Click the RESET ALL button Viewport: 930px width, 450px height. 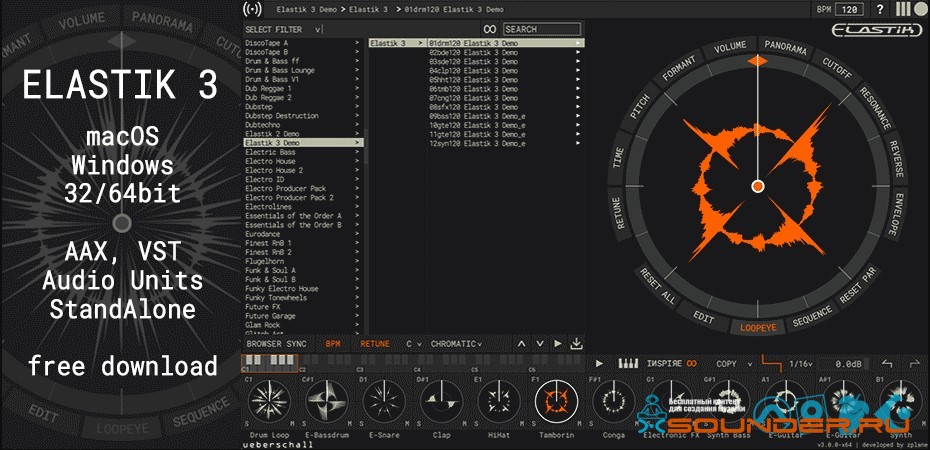(657, 288)
